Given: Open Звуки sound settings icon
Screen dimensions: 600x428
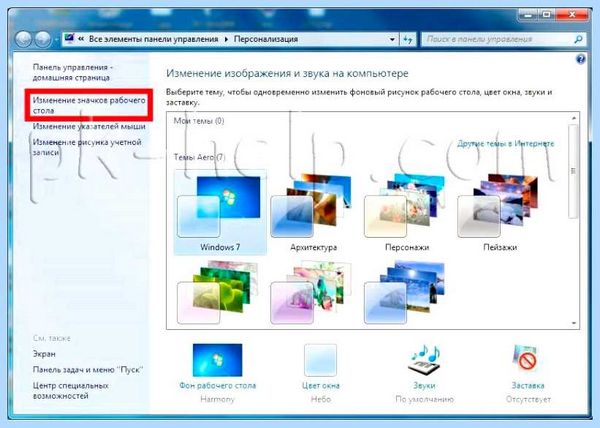Looking at the screenshot, I should [424, 360].
